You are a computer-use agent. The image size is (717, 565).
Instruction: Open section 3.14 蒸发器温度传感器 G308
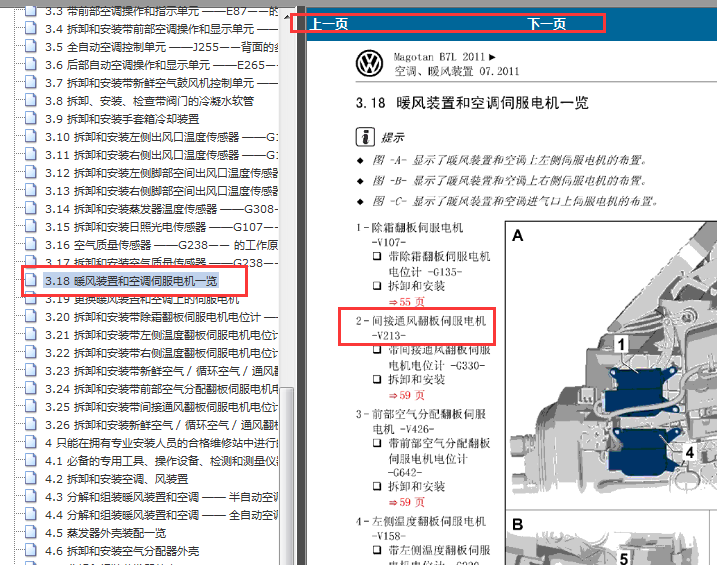click(x=161, y=209)
